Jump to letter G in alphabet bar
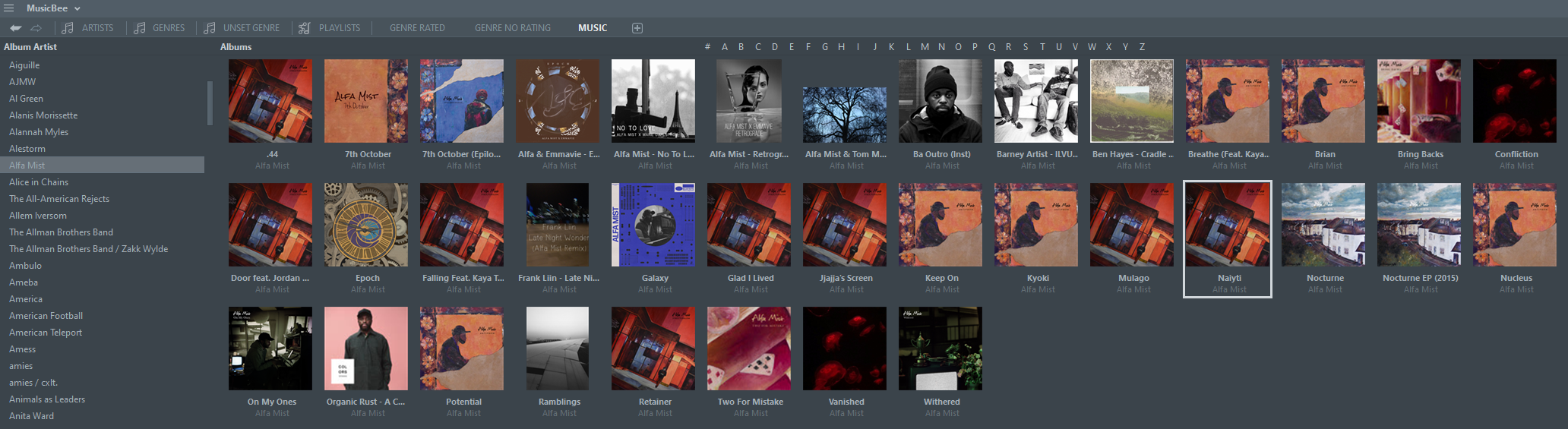The width and height of the screenshot is (1568, 429). 824,47
